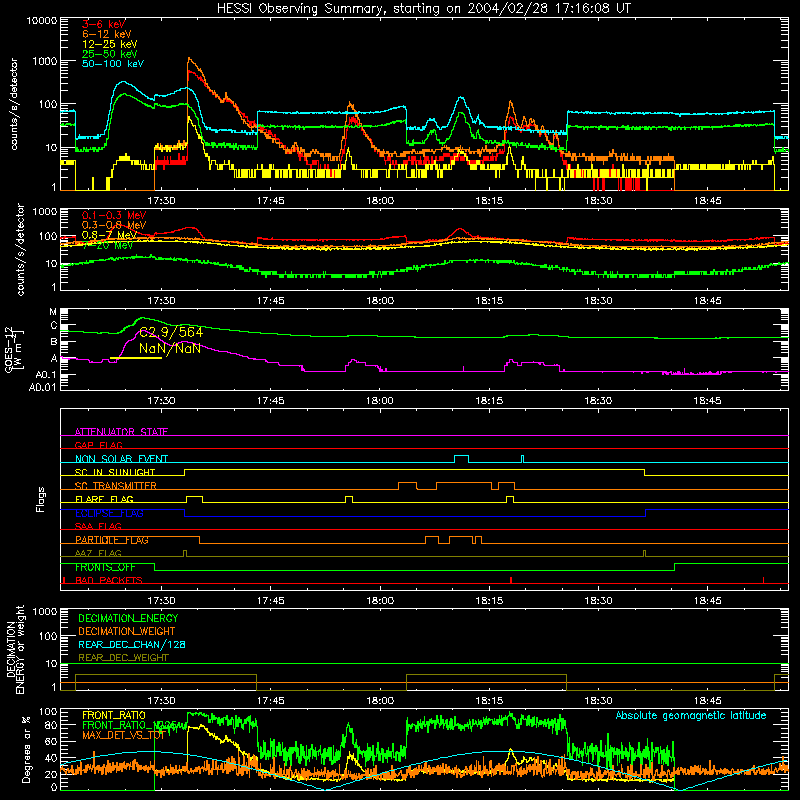This screenshot has height=800, width=800.
Task: Click the '10000' y-axis tick label
Action: (42, 21)
